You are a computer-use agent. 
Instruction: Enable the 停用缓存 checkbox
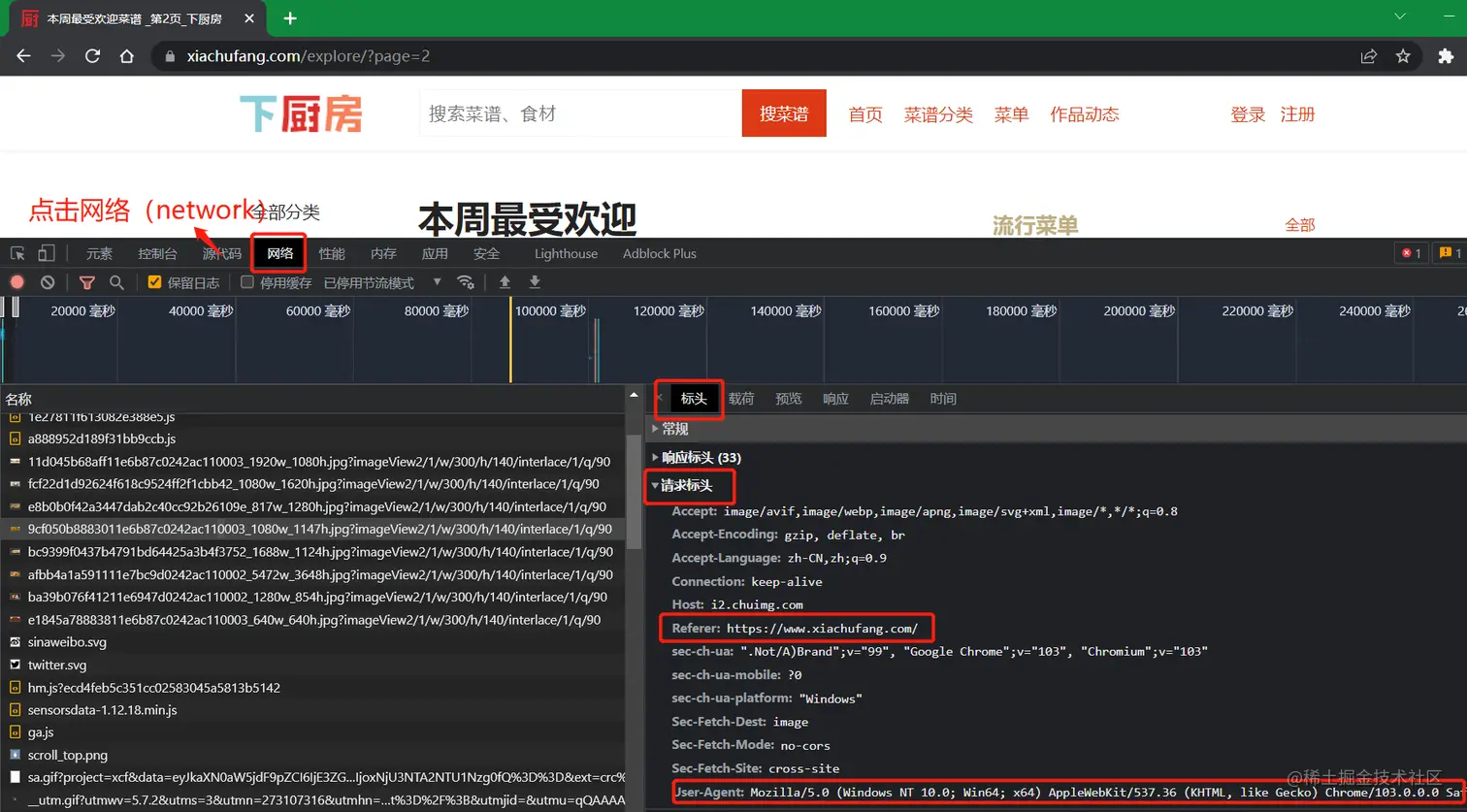[247, 282]
